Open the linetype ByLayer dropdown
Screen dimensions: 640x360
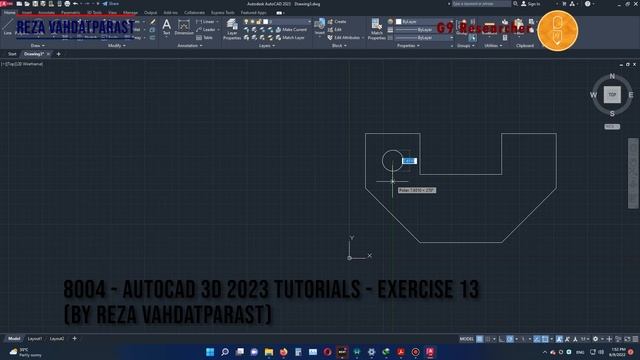424,38
